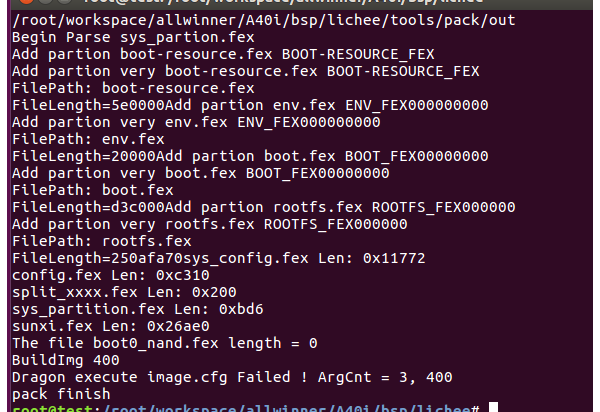The height and width of the screenshot is (412, 600).
Task: Click the terminal cursor block after the prompt
Action: coord(494,407)
